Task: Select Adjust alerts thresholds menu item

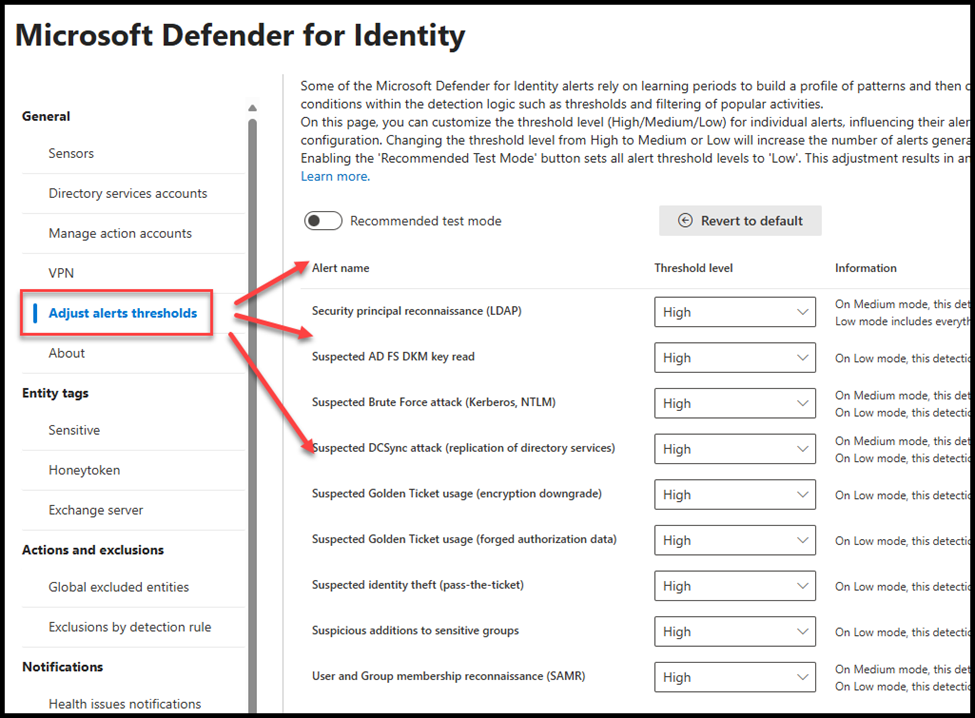Action: click(122, 313)
